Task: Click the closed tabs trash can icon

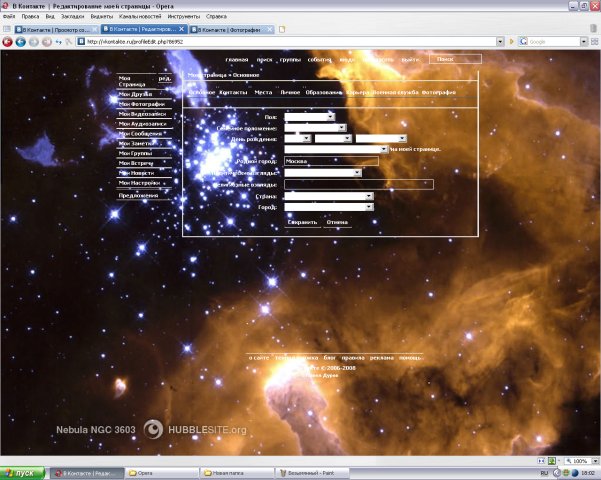Action: click(x=593, y=28)
